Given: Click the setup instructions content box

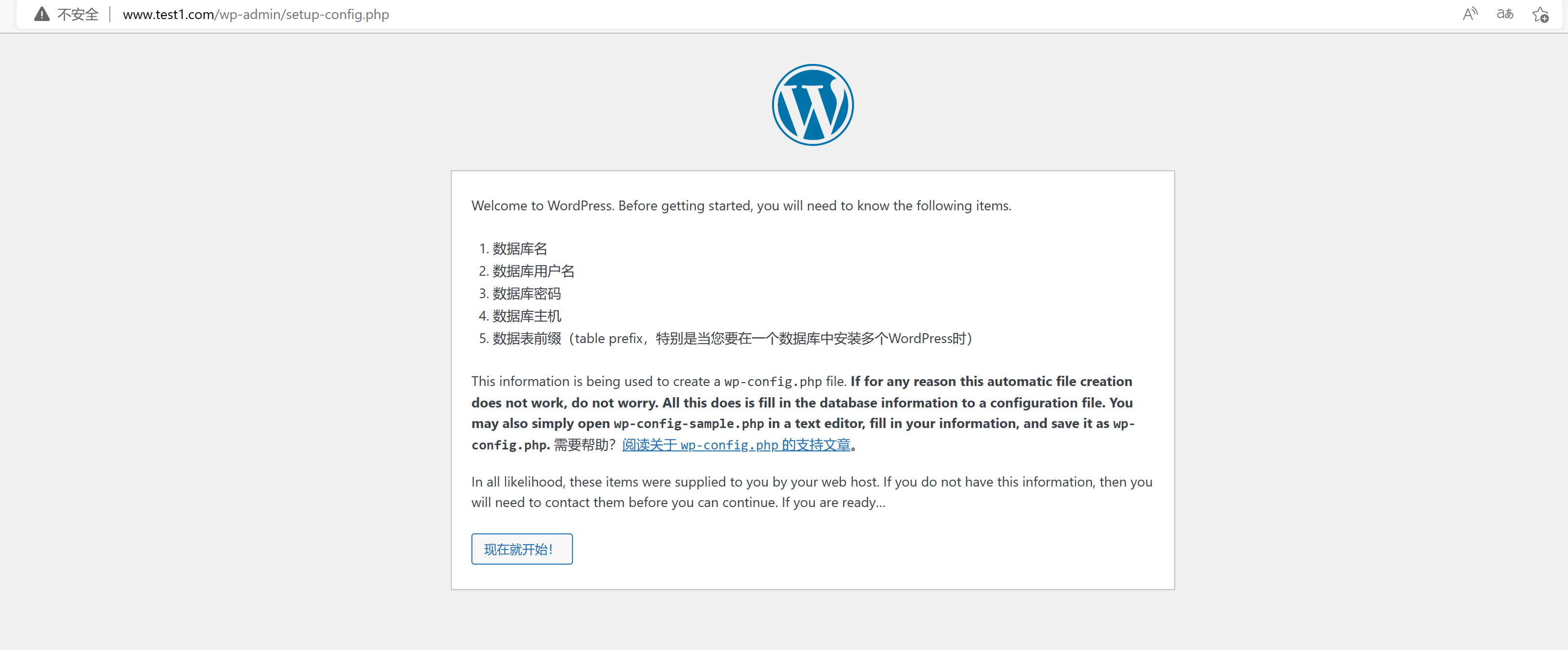Looking at the screenshot, I should pos(812,380).
